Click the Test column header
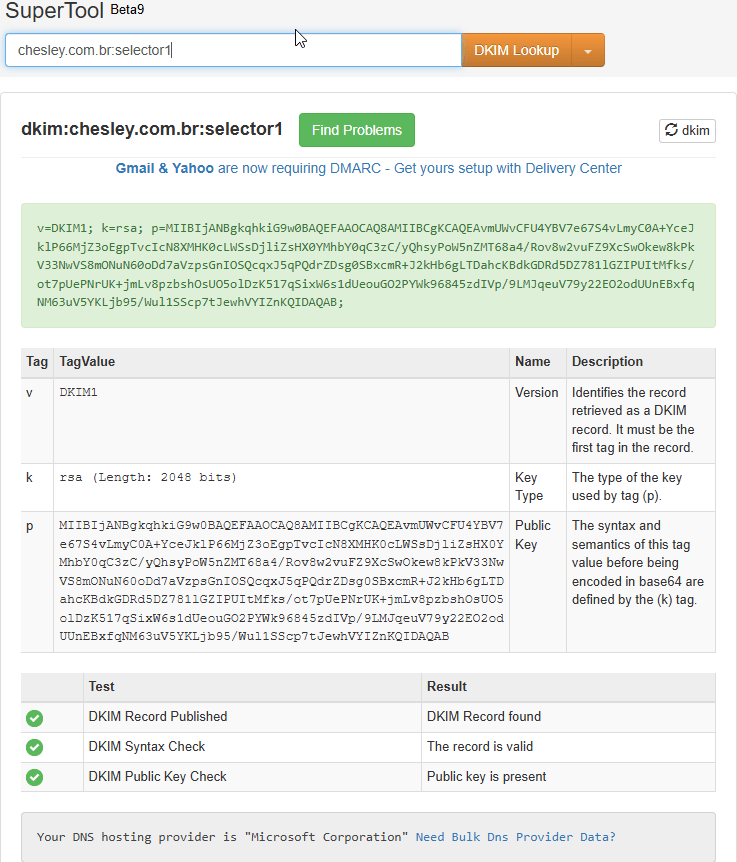The height and width of the screenshot is (862, 737). pos(101,687)
